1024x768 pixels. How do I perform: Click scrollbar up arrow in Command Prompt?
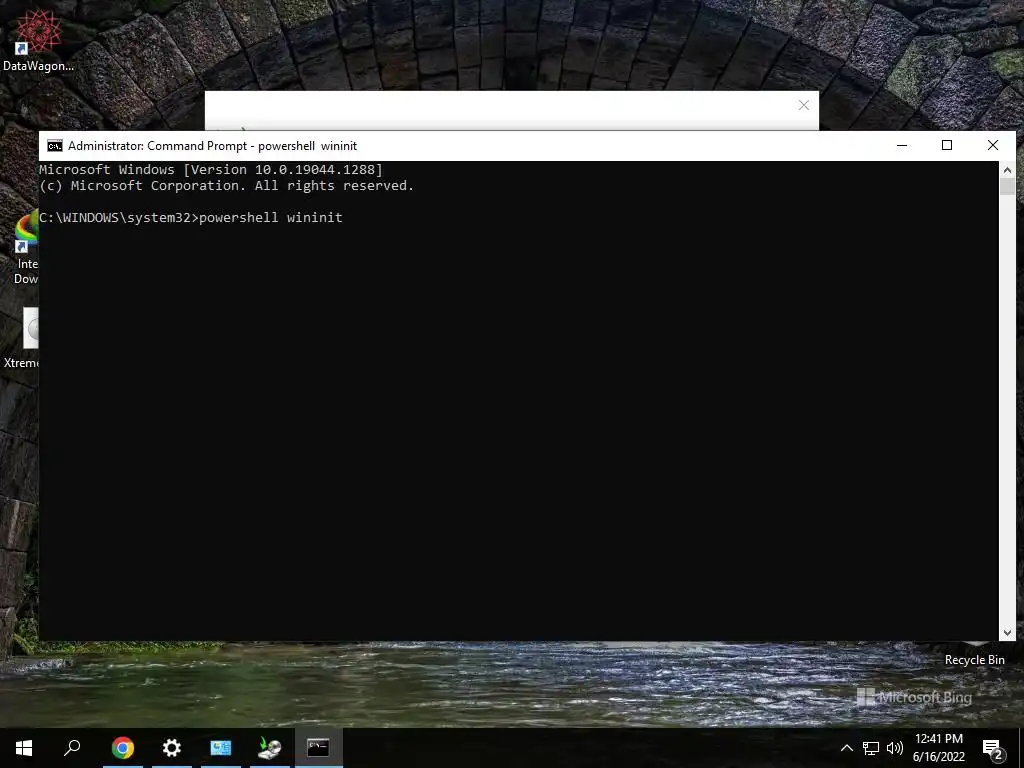tap(1007, 170)
